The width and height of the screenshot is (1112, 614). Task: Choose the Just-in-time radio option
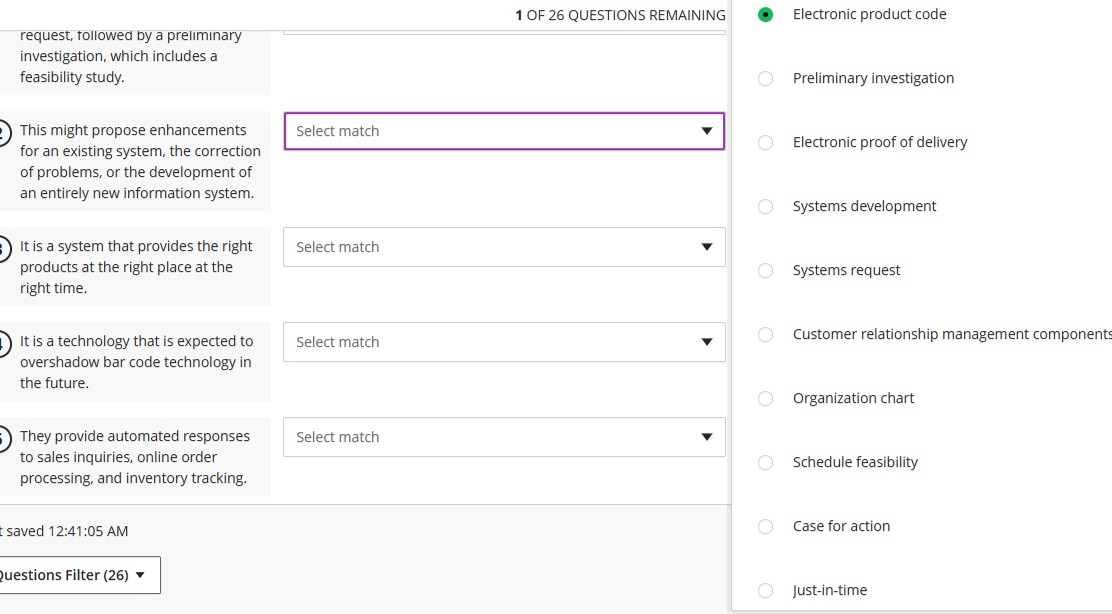pos(765,591)
